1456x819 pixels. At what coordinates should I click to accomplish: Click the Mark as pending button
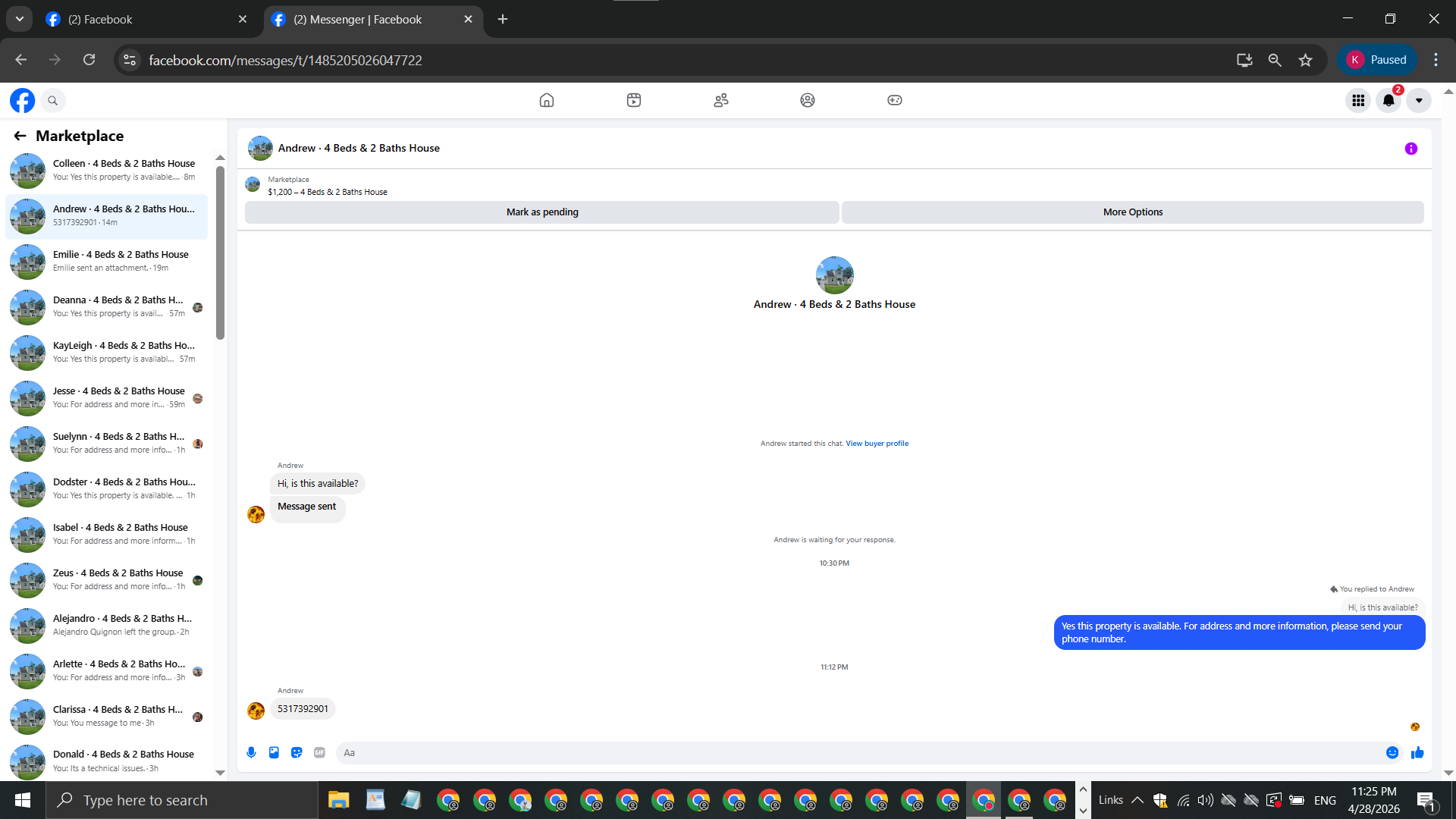pyautogui.click(x=542, y=212)
